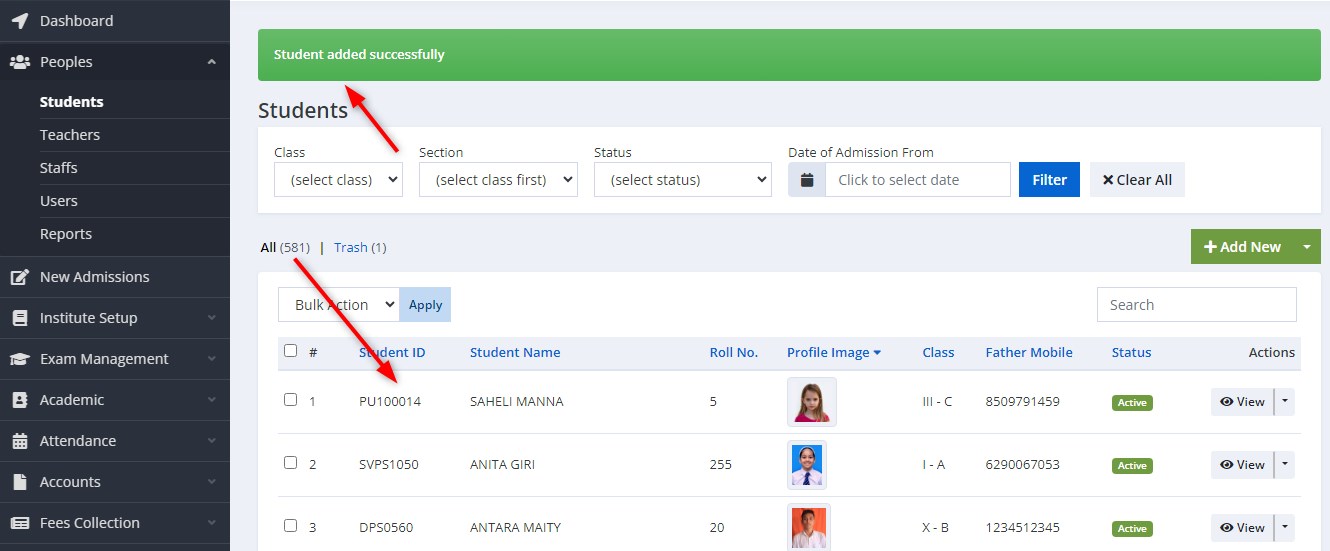Click the Search input box
This screenshot has height=551, width=1330.
(1197, 305)
